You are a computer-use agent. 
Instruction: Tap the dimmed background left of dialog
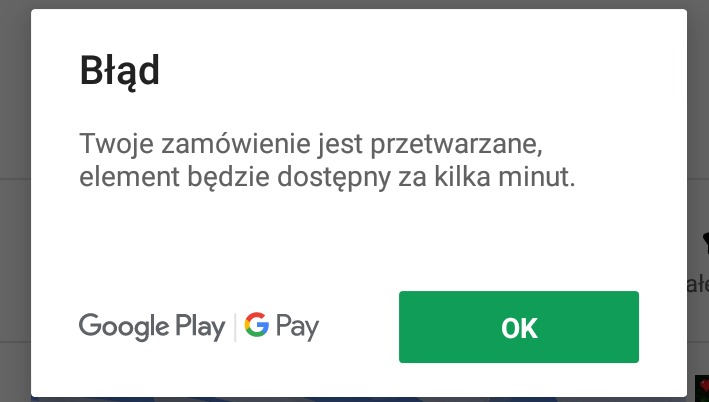(15, 201)
